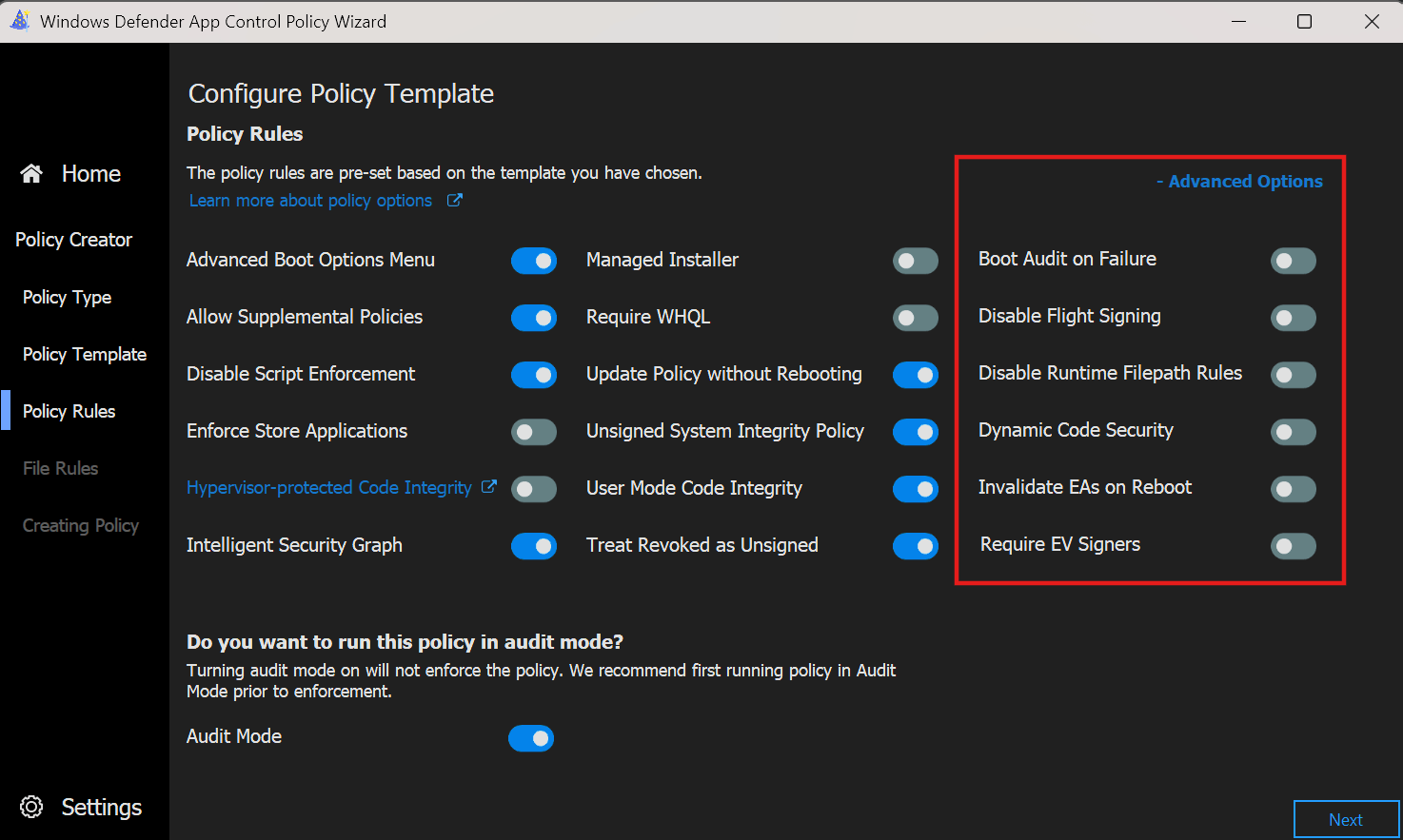Select Policy Creator in the sidebar
This screenshot has height=840, width=1403.
coord(73,240)
